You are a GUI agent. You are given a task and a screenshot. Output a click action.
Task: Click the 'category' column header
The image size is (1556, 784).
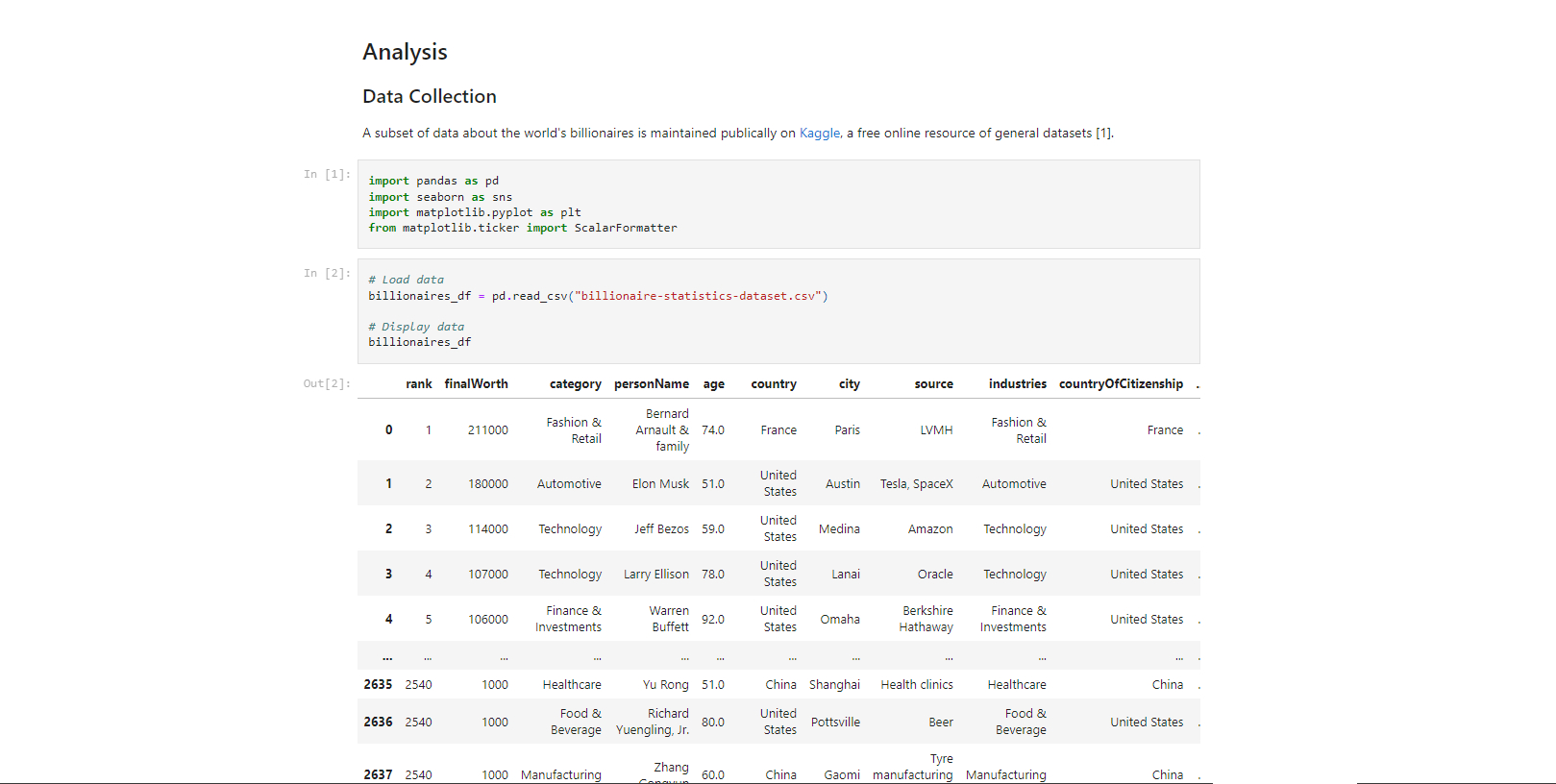[576, 384]
